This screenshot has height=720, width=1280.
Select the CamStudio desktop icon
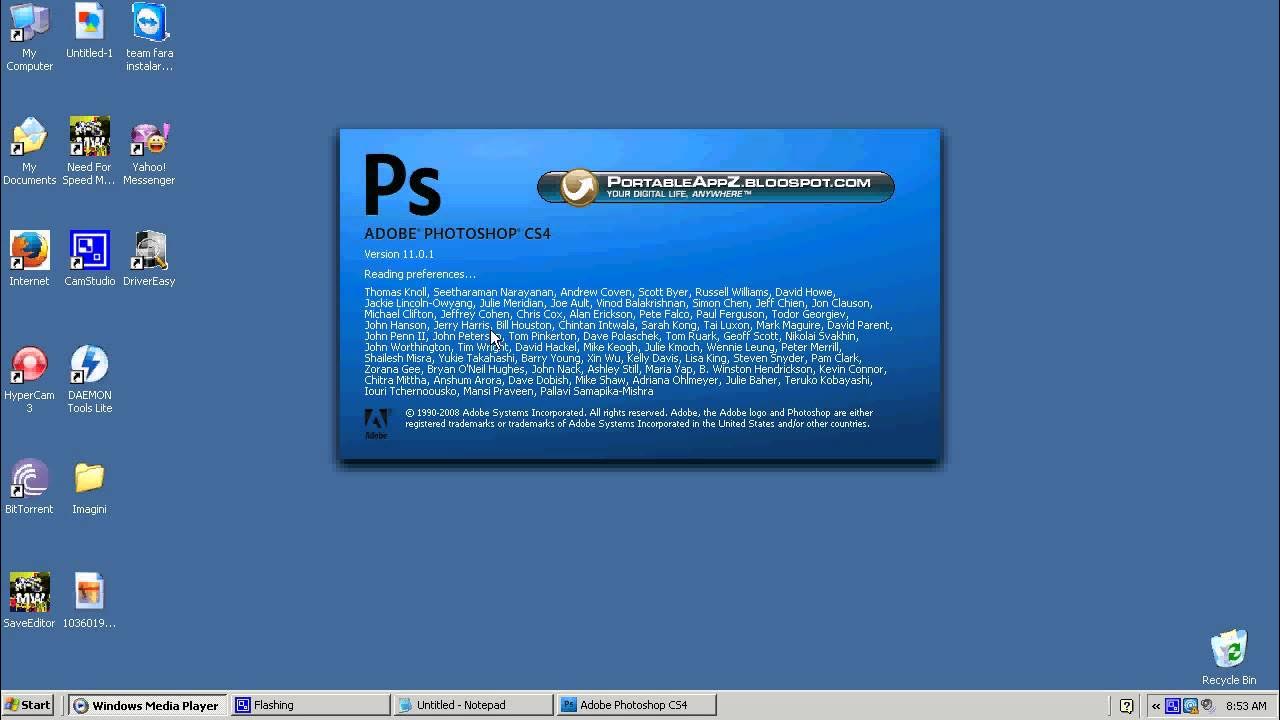(x=89, y=259)
